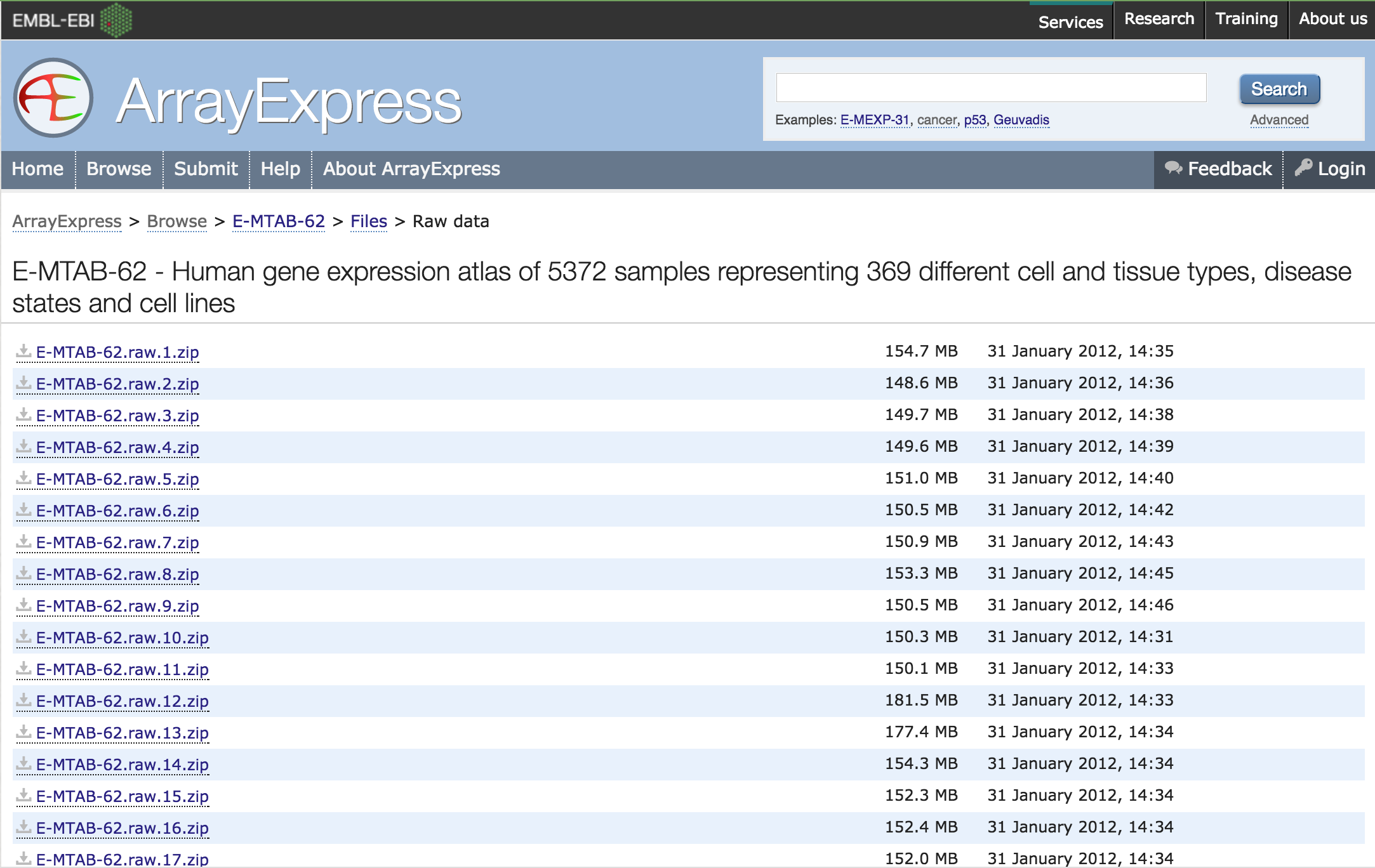Download file E-MTAB-62.raw.7.zip link

pyautogui.click(x=117, y=542)
